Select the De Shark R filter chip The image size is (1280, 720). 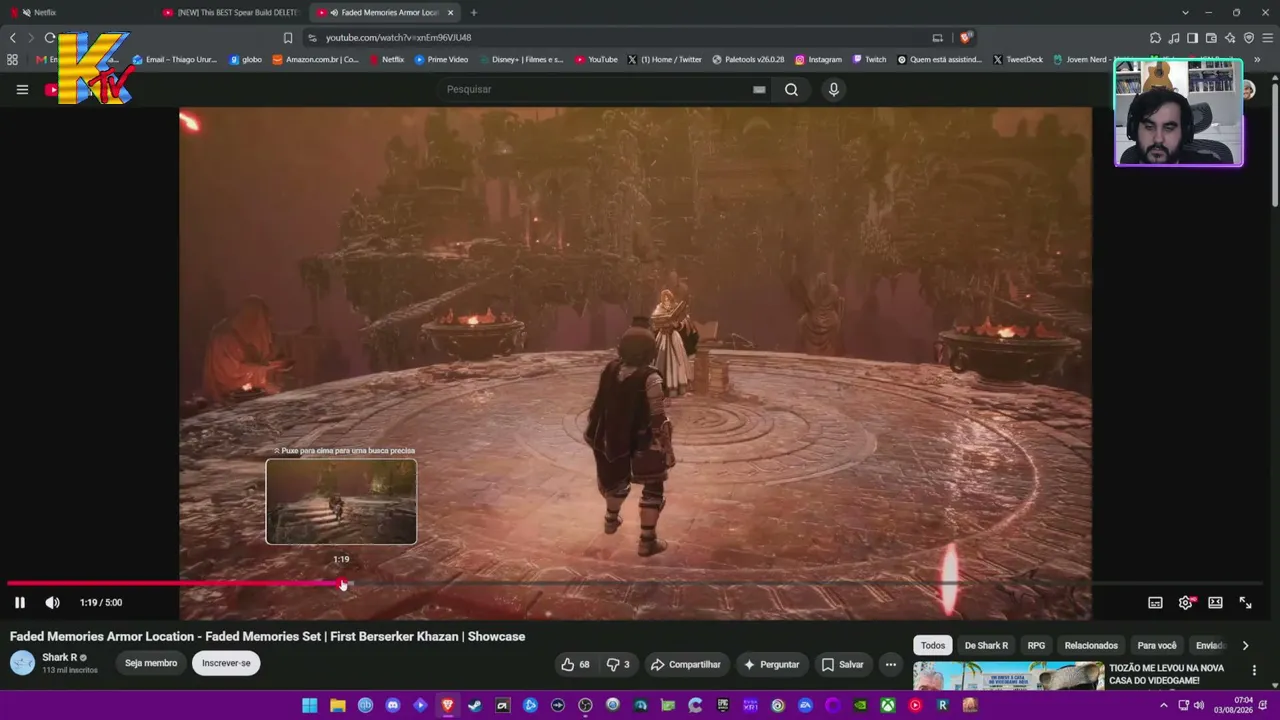pos(986,646)
